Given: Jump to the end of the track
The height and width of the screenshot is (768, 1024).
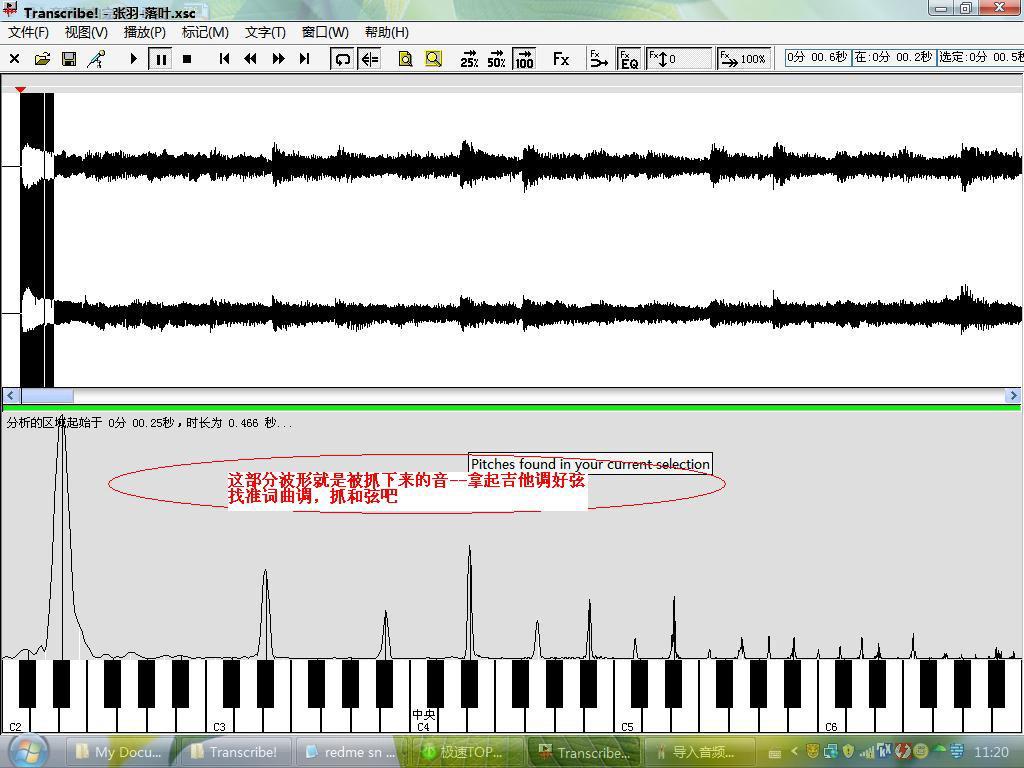Looking at the screenshot, I should point(304,59).
